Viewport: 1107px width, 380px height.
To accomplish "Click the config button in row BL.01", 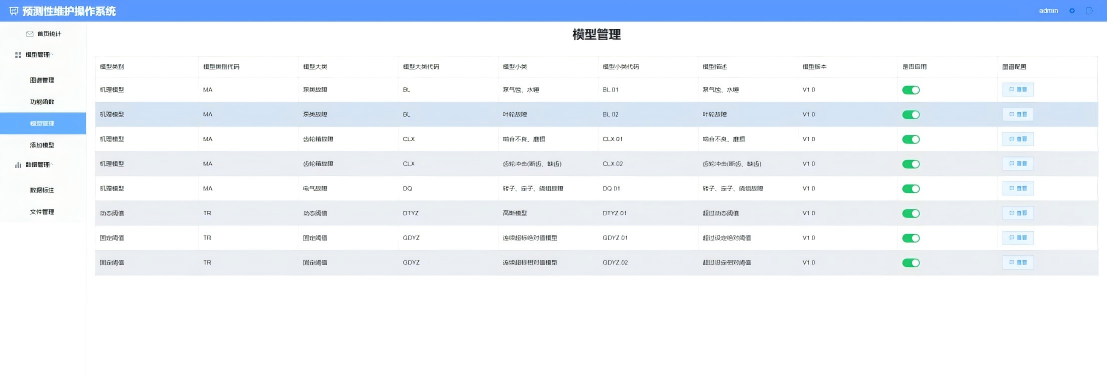I will coord(1017,90).
